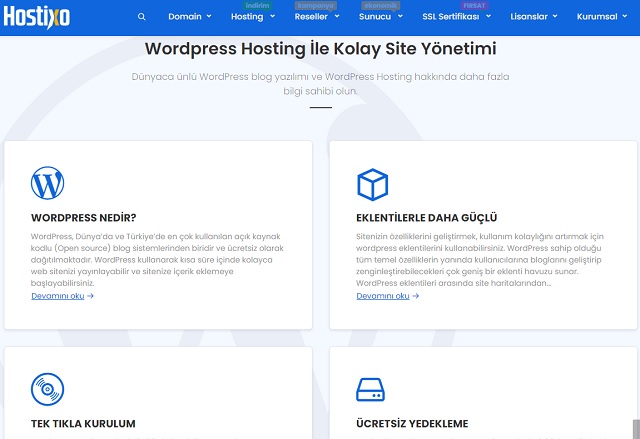Click the cube icon for plugins
This screenshot has width=640, height=439.
point(372,184)
